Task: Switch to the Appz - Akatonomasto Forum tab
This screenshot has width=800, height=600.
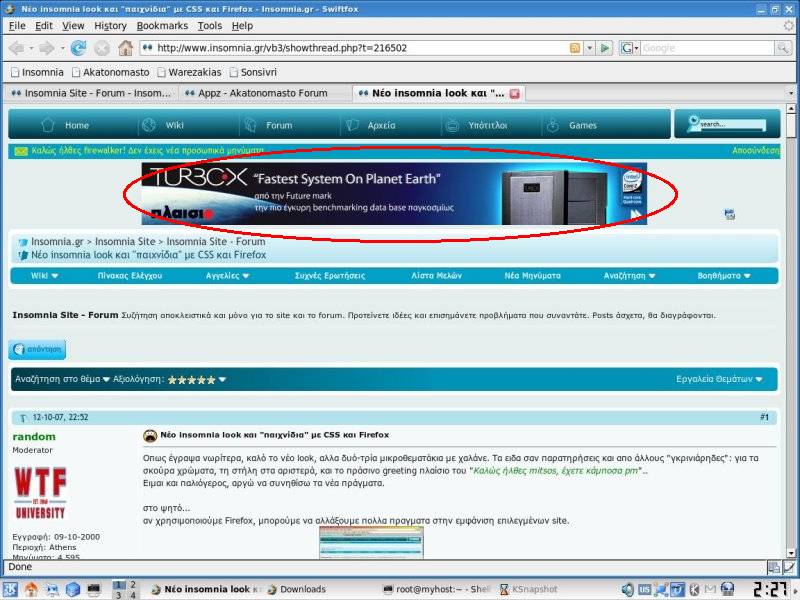Action: point(262,93)
